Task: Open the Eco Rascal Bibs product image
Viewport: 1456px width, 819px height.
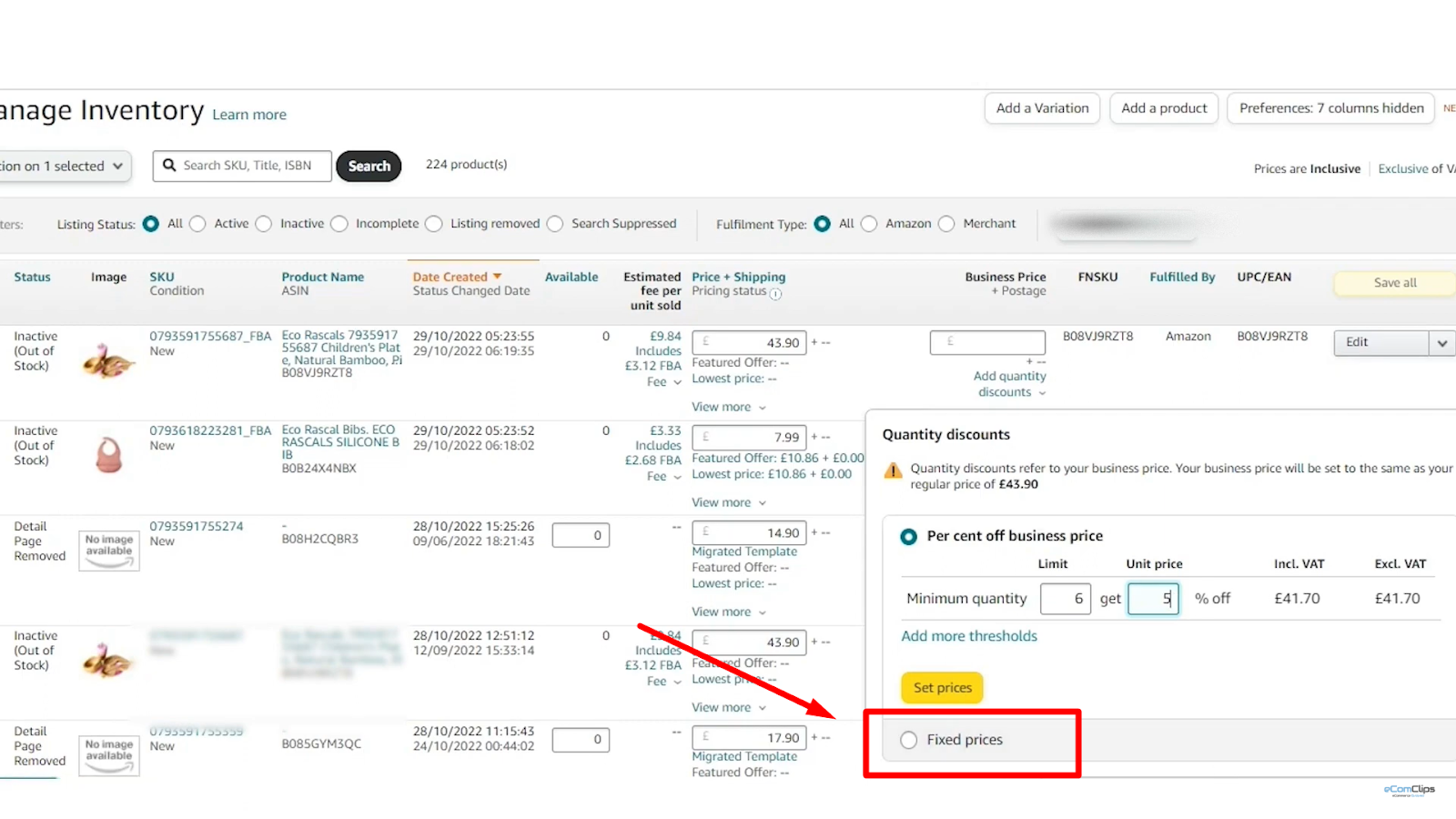Action: point(108,454)
